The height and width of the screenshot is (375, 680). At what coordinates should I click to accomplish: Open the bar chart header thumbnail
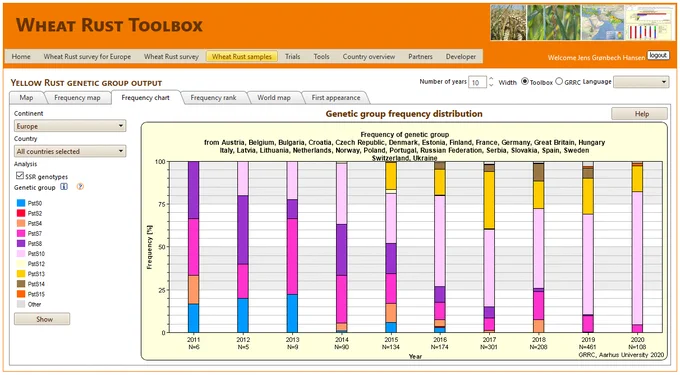[x=650, y=23]
